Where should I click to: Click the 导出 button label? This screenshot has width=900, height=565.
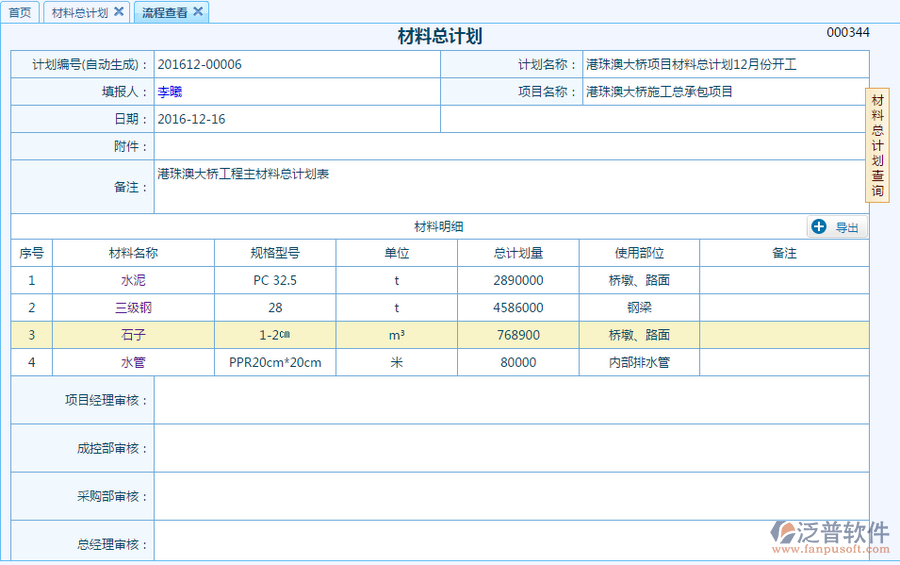(x=847, y=227)
